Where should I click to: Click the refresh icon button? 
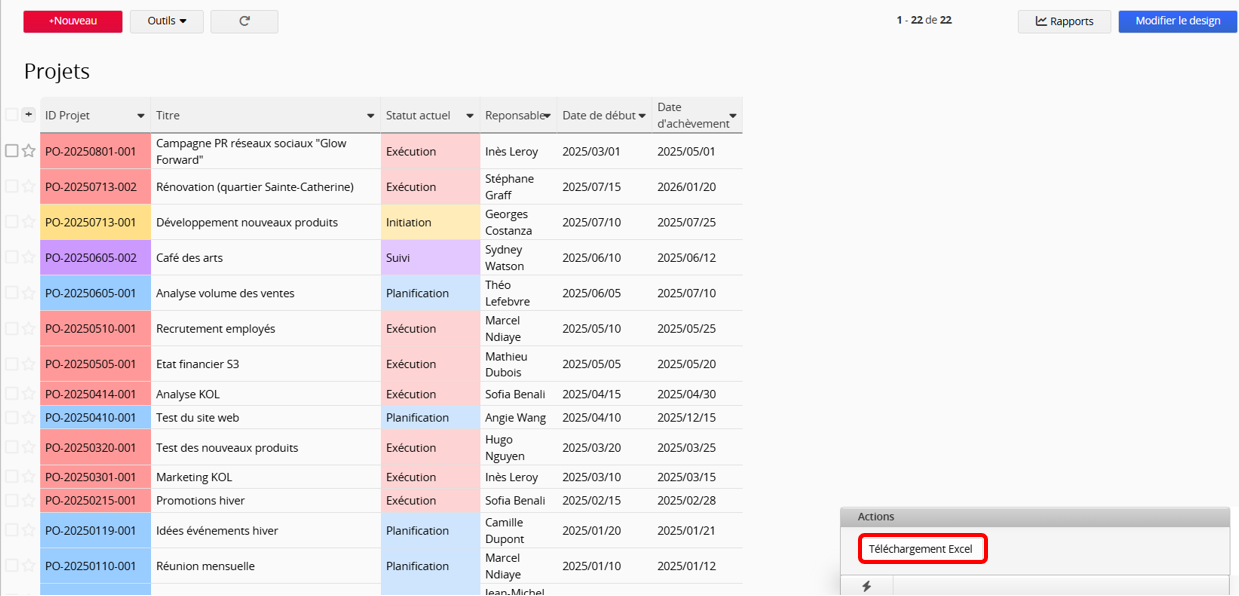click(244, 21)
